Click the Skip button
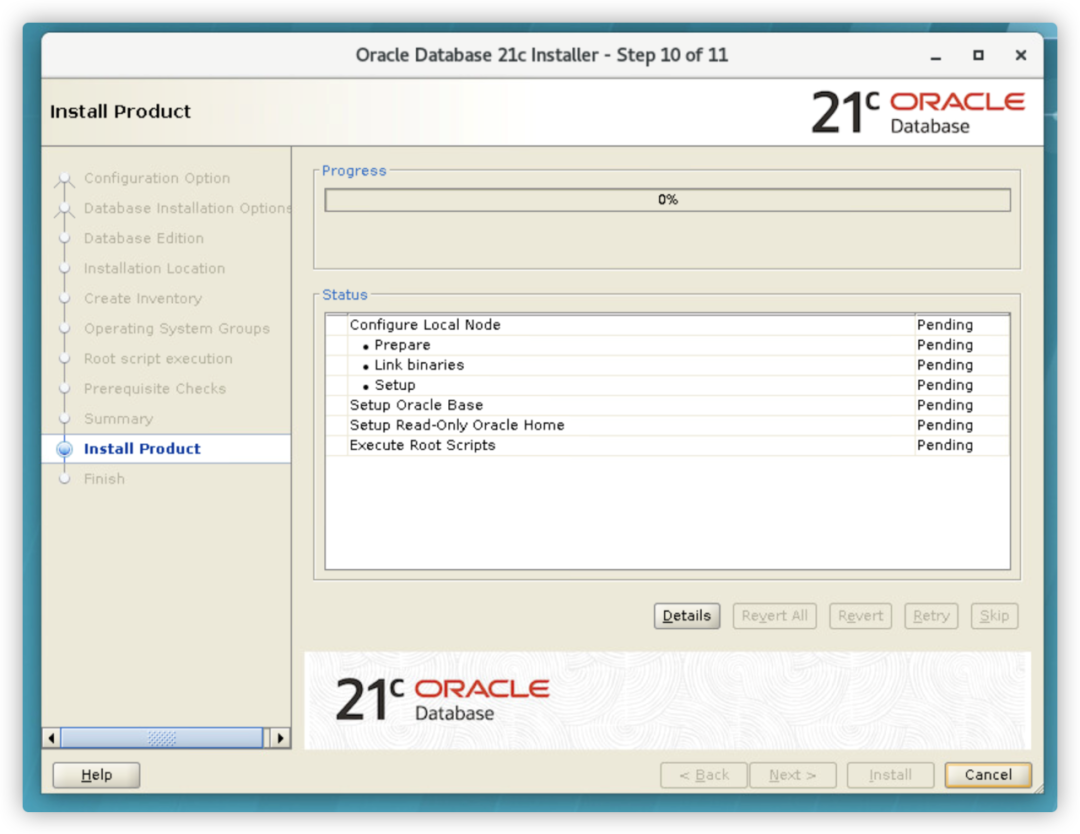1080x834 pixels. pos(994,616)
